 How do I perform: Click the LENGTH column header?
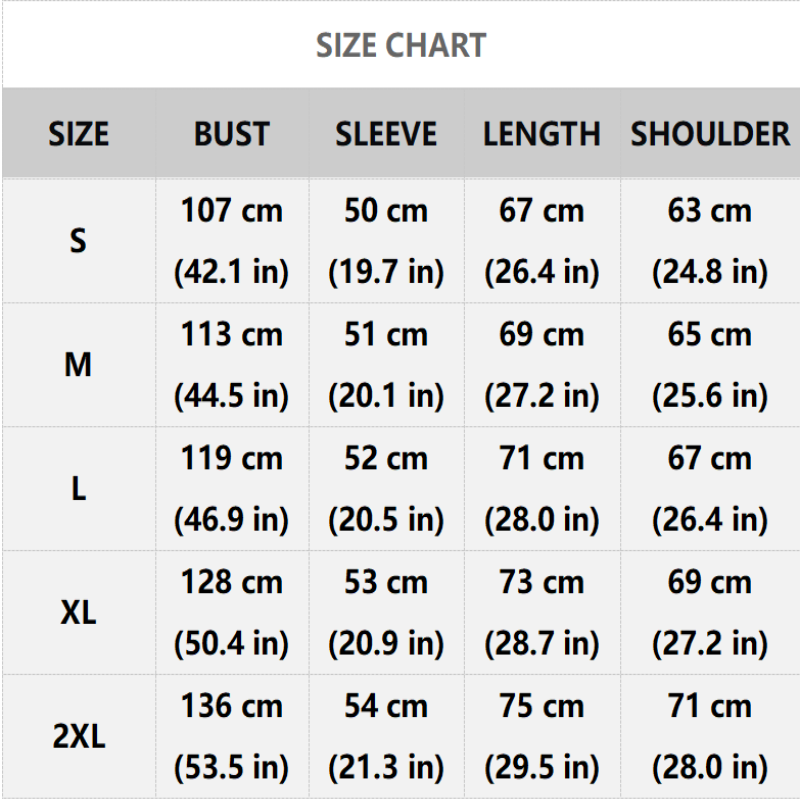click(541, 134)
